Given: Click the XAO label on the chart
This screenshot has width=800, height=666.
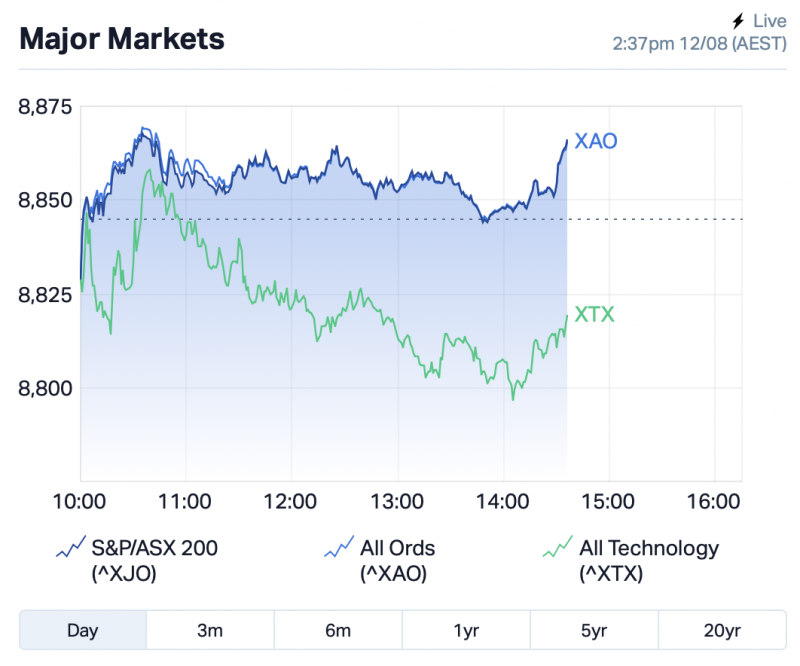Looking at the screenshot, I should 596,141.
